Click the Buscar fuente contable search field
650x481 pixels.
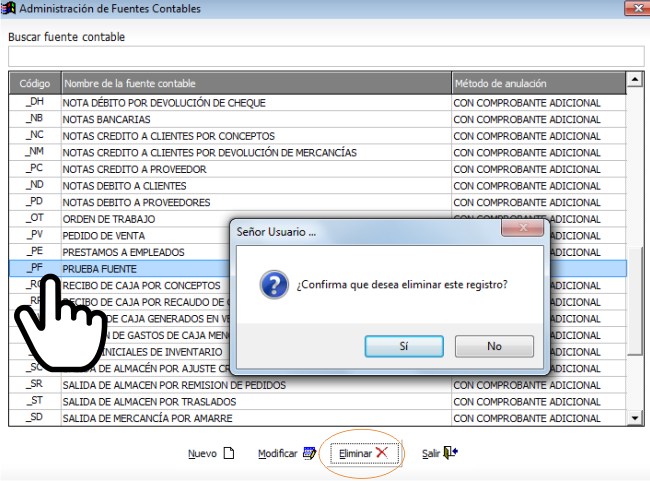326,56
